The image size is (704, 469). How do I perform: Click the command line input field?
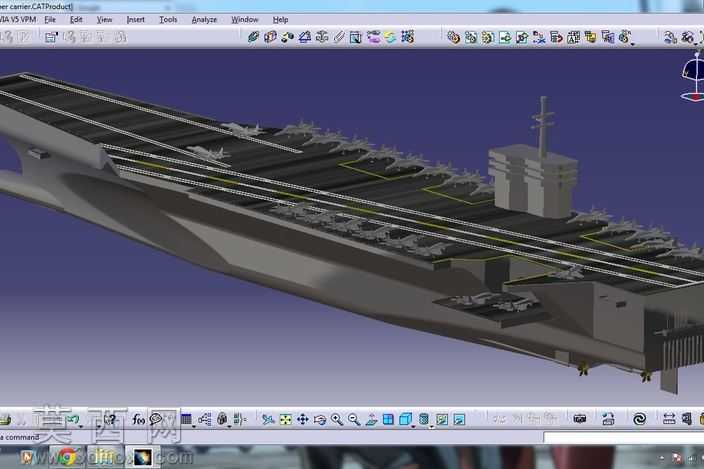click(x=624, y=437)
